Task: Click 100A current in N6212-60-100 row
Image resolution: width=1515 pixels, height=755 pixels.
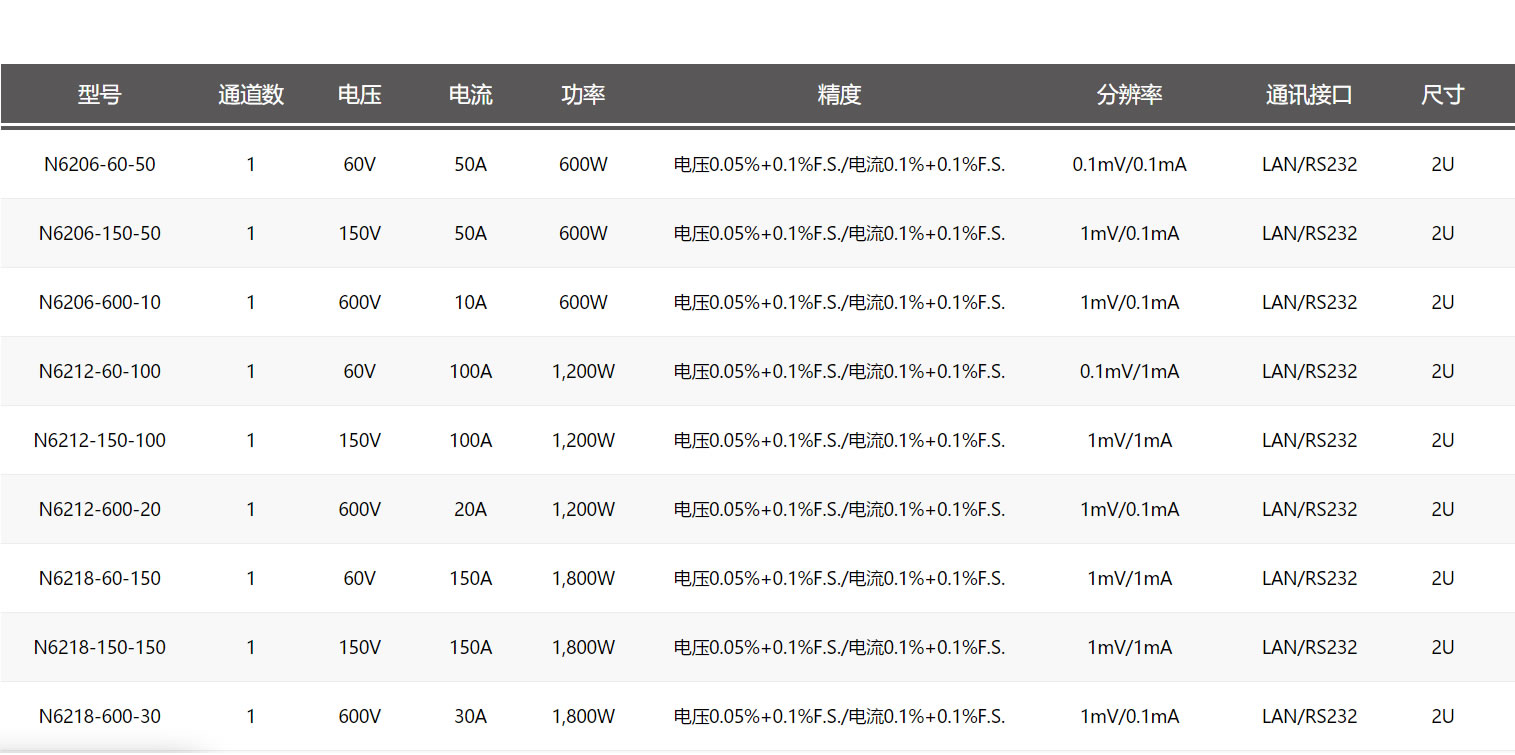Action: 471,371
